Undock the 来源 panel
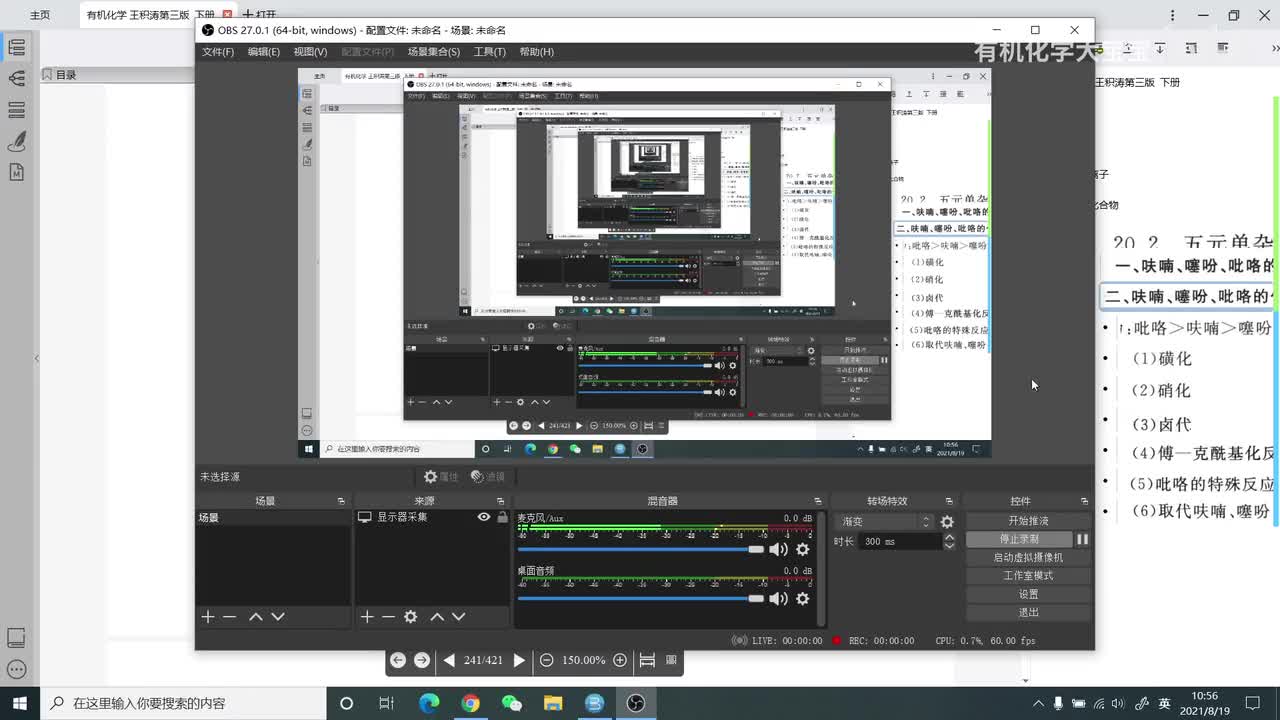 click(x=501, y=501)
